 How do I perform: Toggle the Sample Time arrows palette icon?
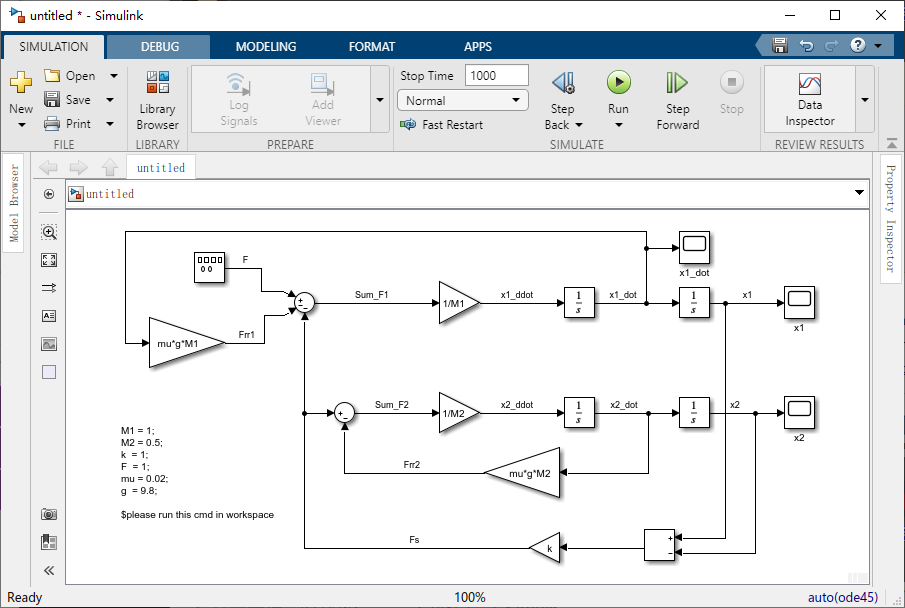click(x=49, y=288)
